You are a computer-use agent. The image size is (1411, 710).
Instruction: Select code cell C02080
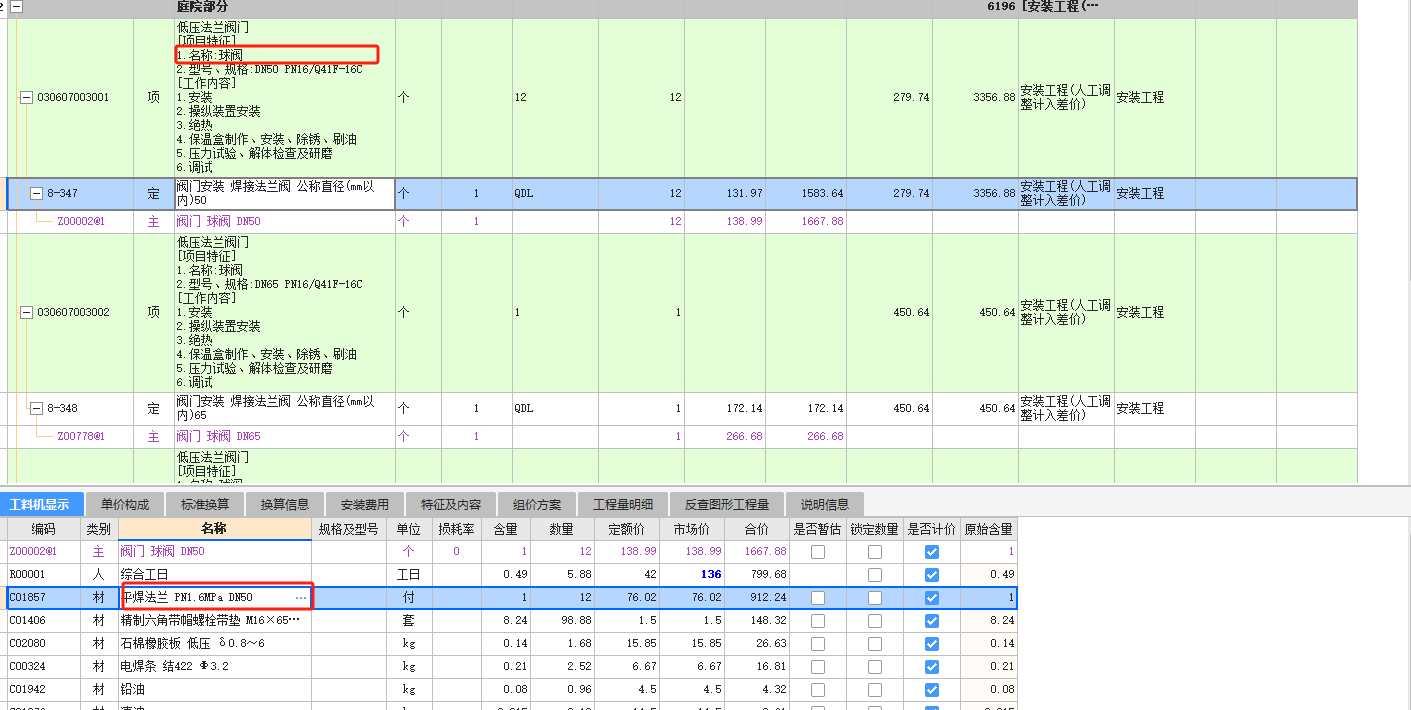click(43, 644)
